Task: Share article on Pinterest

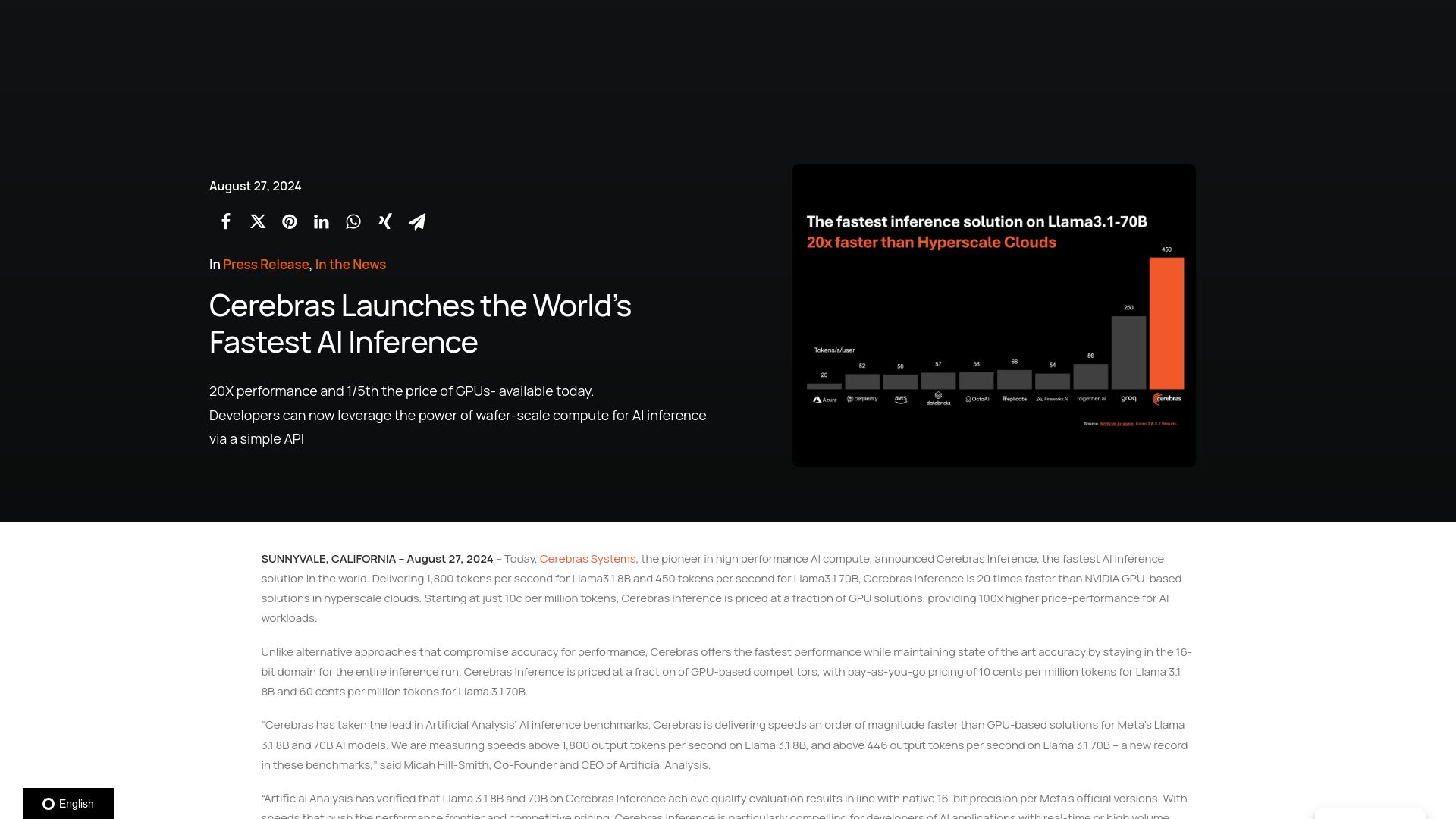Action: [290, 221]
